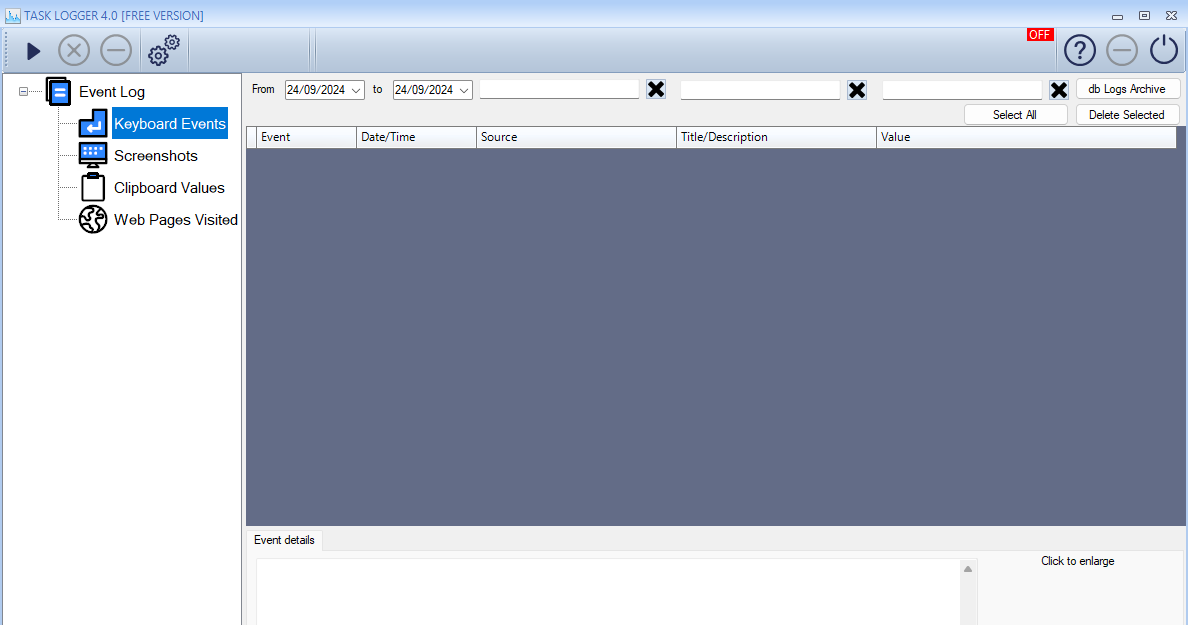Click the Delete Selected button

[x=1127, y=114]
